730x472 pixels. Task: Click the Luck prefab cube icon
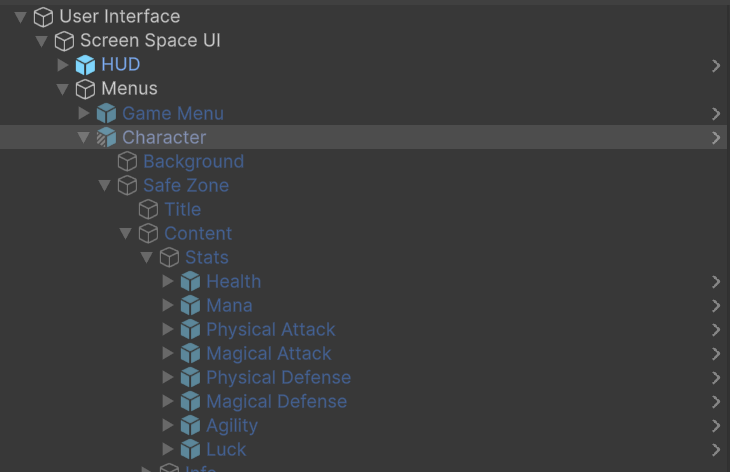pos(190,449)
